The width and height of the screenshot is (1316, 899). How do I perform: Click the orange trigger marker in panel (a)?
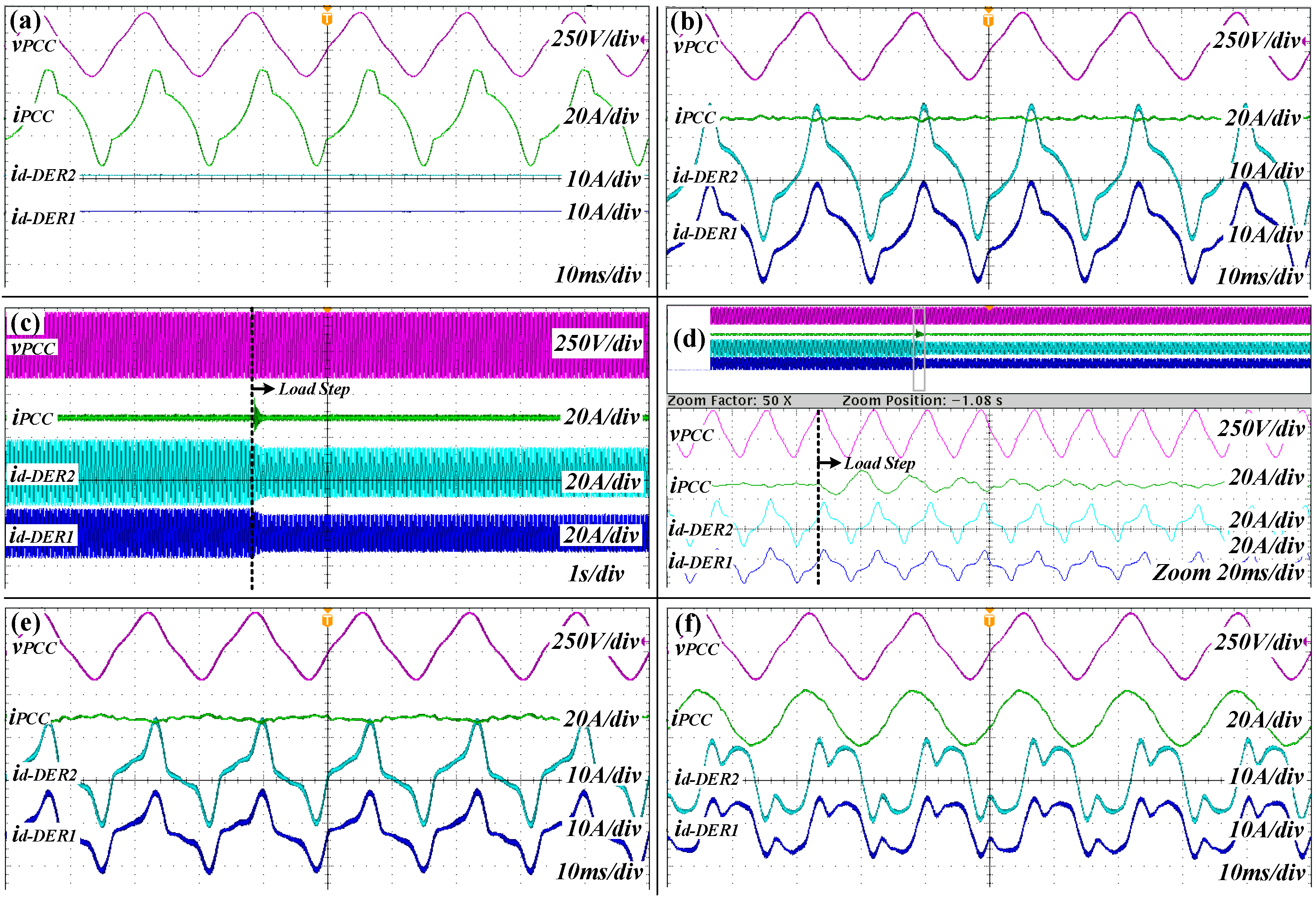tap(327, 19)
